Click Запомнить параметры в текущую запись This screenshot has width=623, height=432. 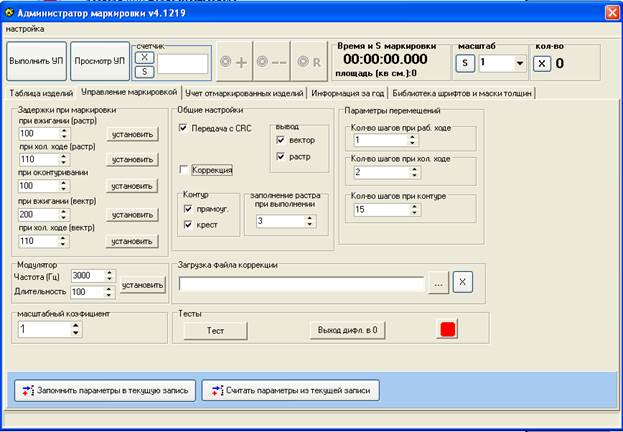[105, 391]
